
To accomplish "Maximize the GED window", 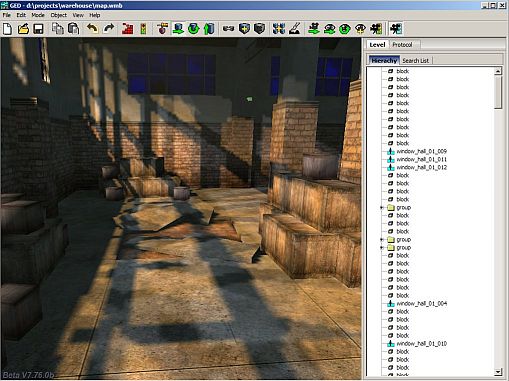I will click(494, 5).
